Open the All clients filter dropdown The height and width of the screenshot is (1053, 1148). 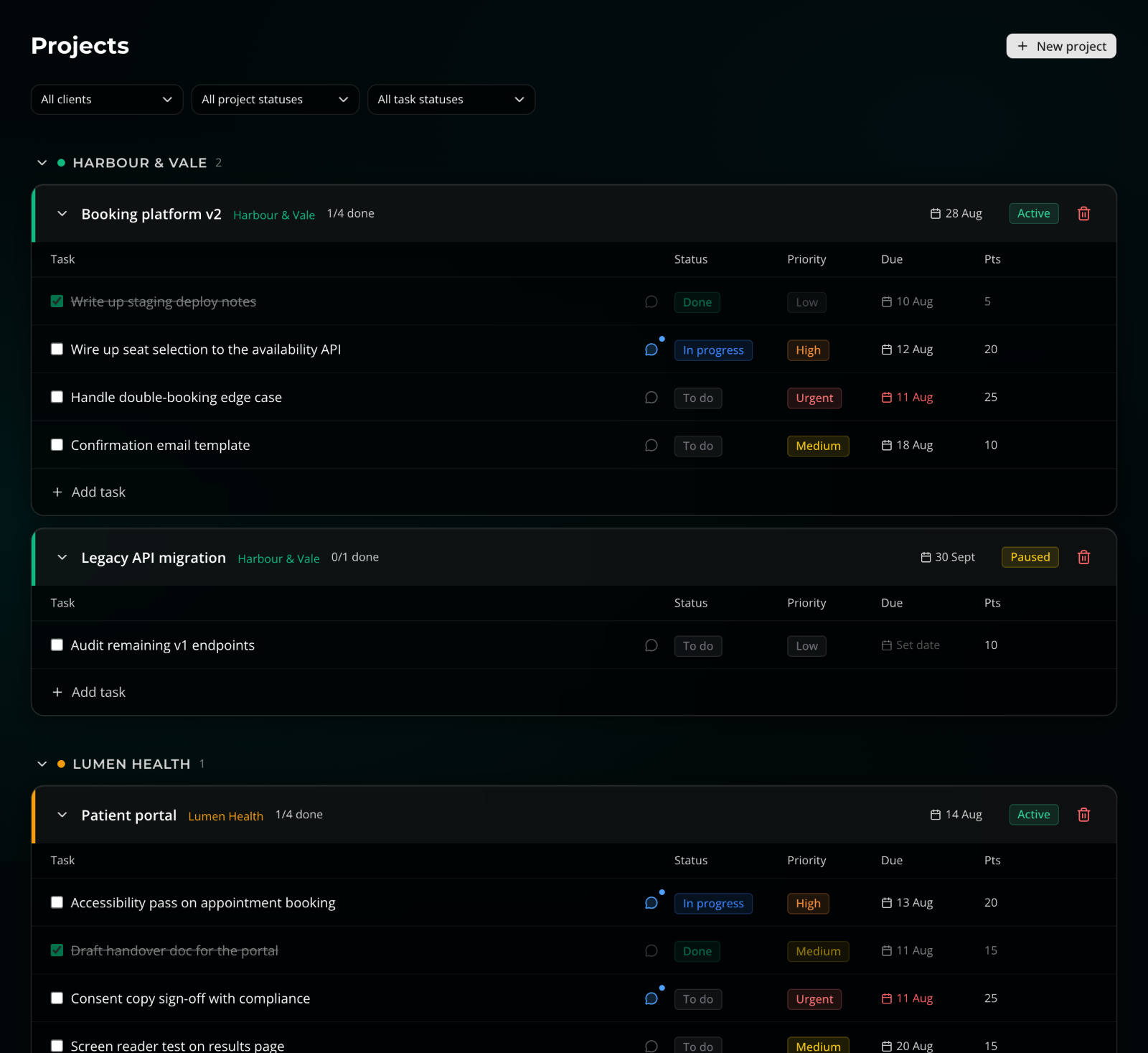pyautogui.click(x=107, y=100)
